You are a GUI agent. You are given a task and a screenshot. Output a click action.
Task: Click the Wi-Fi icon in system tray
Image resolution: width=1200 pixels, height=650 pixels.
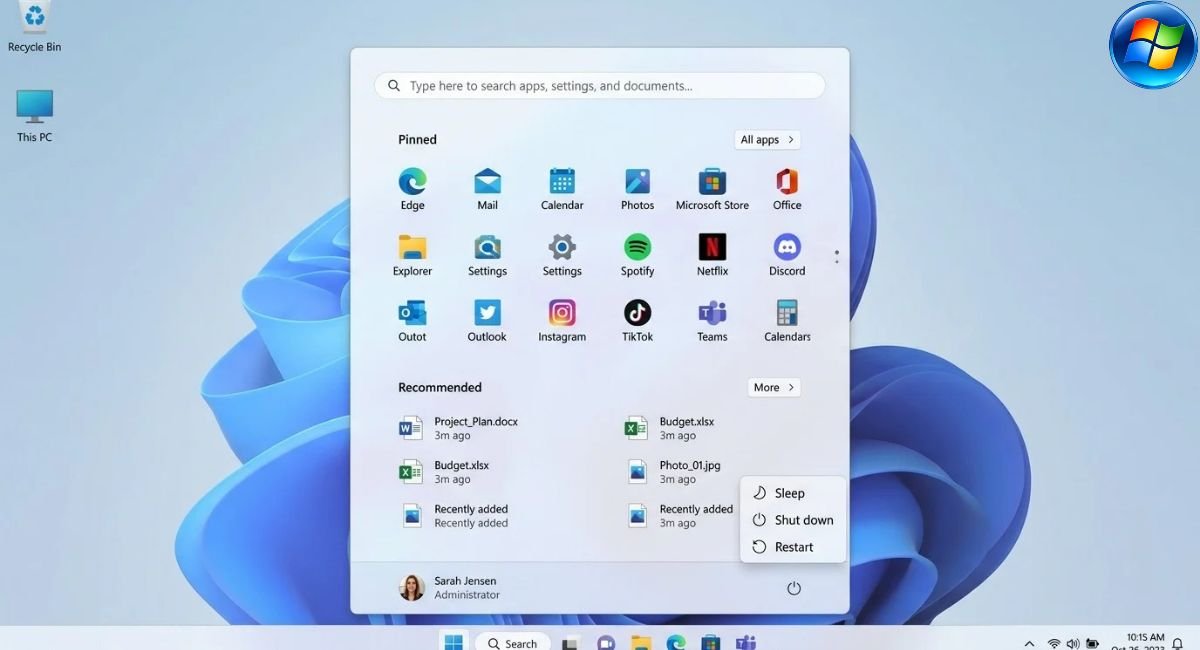tap(1054, 643)
